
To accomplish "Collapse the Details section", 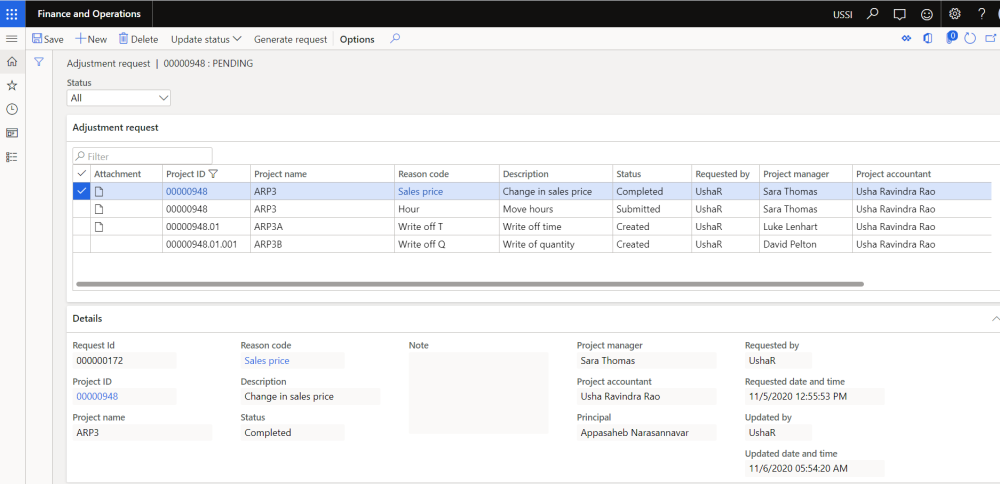I will (x=994, y=318).
